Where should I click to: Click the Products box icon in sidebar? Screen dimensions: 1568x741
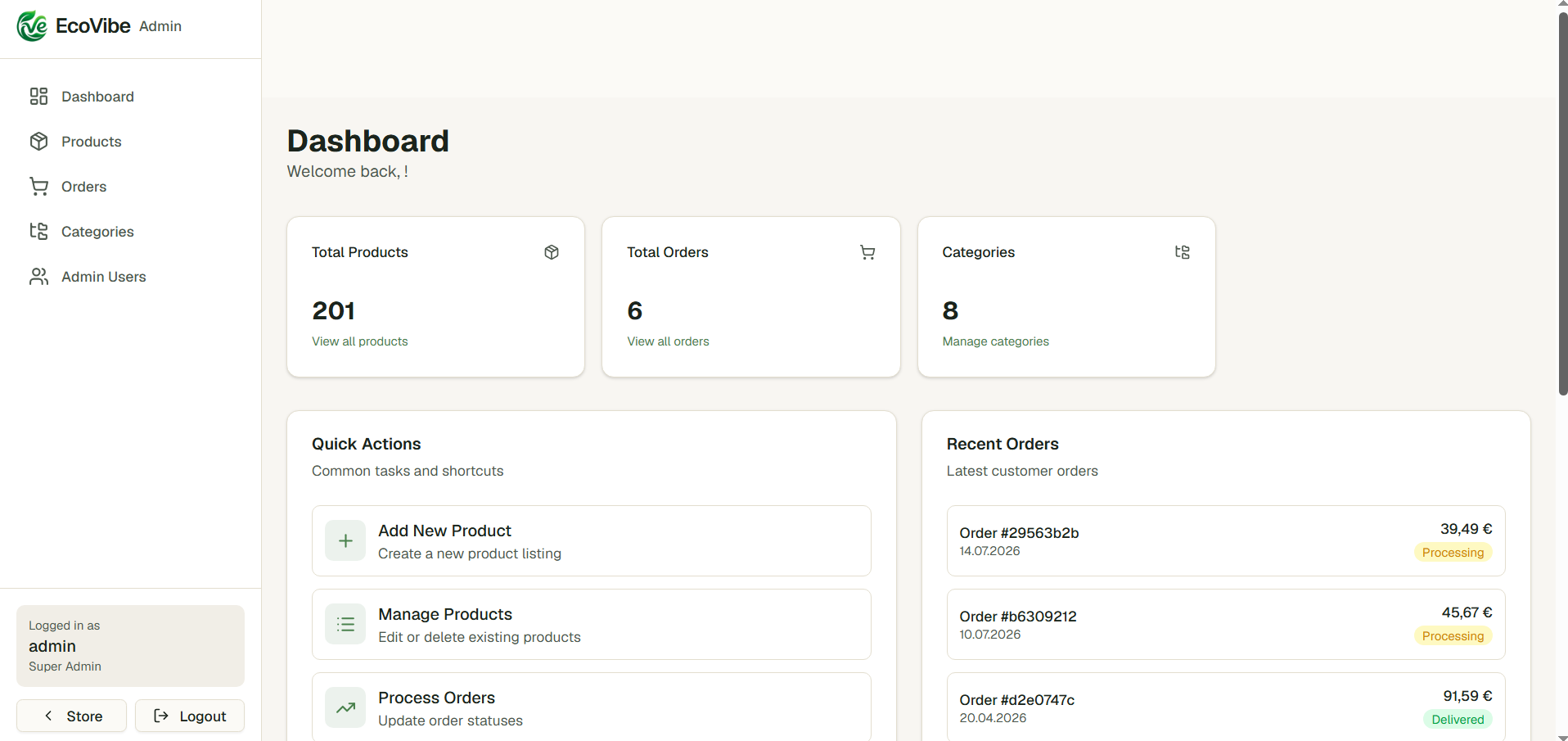[38, 142]
